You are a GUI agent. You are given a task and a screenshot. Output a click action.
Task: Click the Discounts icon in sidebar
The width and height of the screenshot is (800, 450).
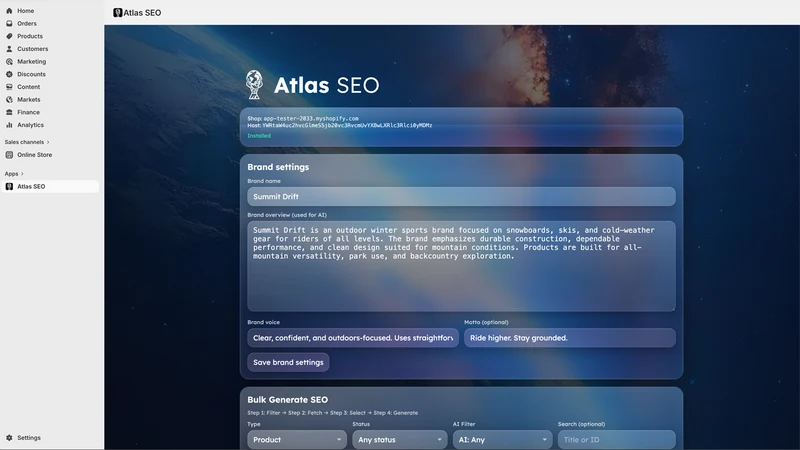point(9,74)
